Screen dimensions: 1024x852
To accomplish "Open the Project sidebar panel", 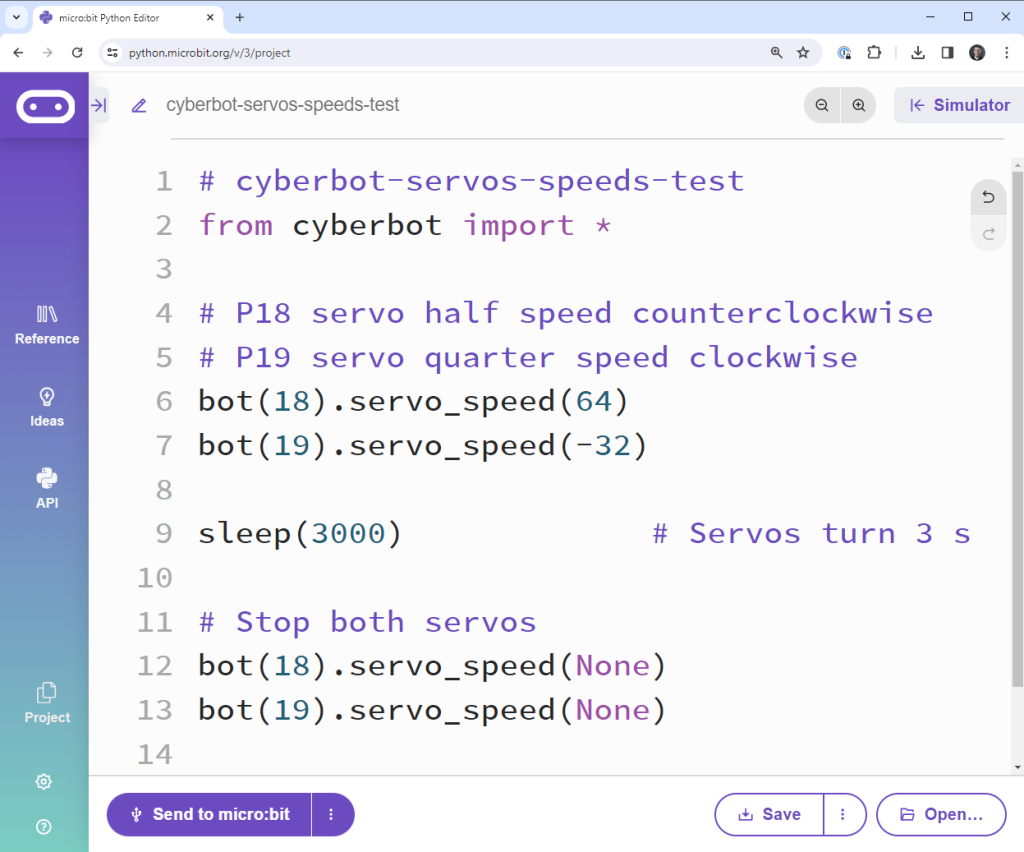I will coord(46,702).
